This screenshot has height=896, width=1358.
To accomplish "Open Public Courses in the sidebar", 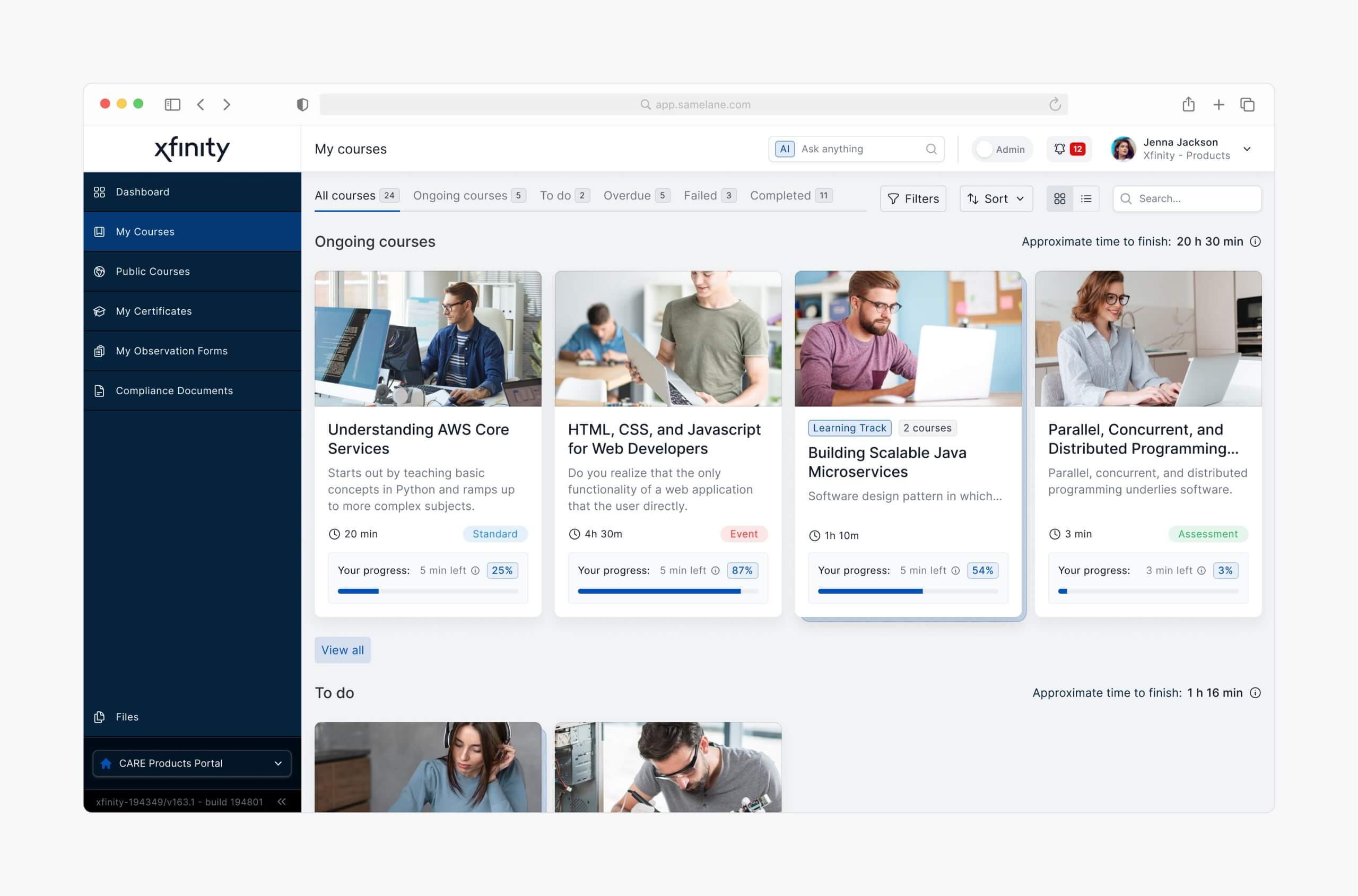I will (x=192, y=272).
